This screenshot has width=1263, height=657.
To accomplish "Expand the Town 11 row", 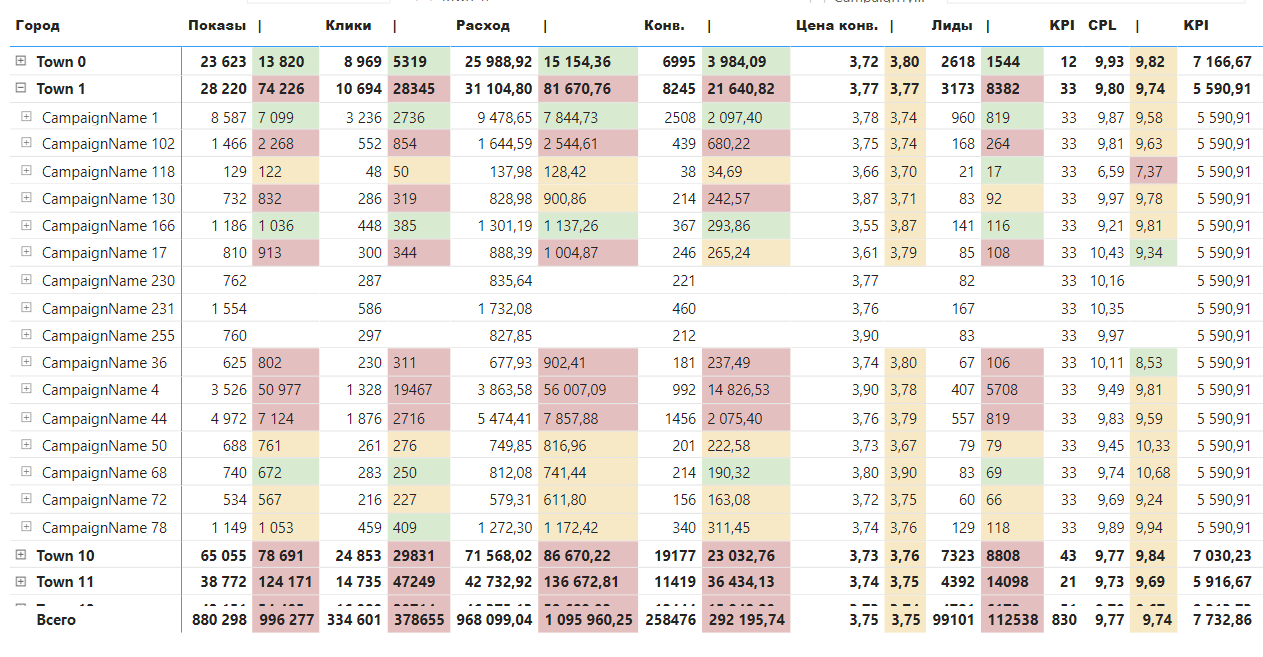I will [x=21, y=581].
